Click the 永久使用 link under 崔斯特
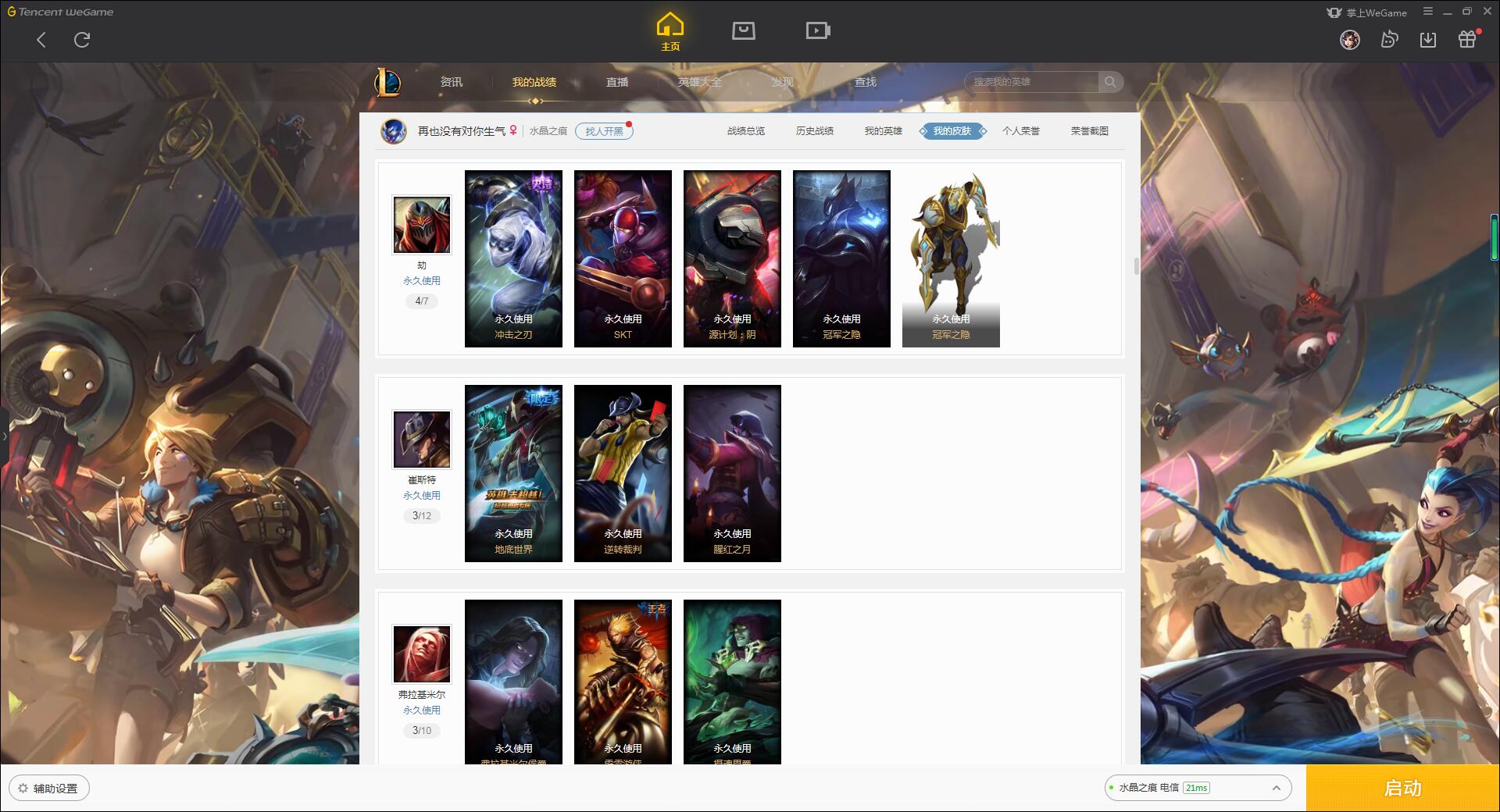 [x=422, y=495]
